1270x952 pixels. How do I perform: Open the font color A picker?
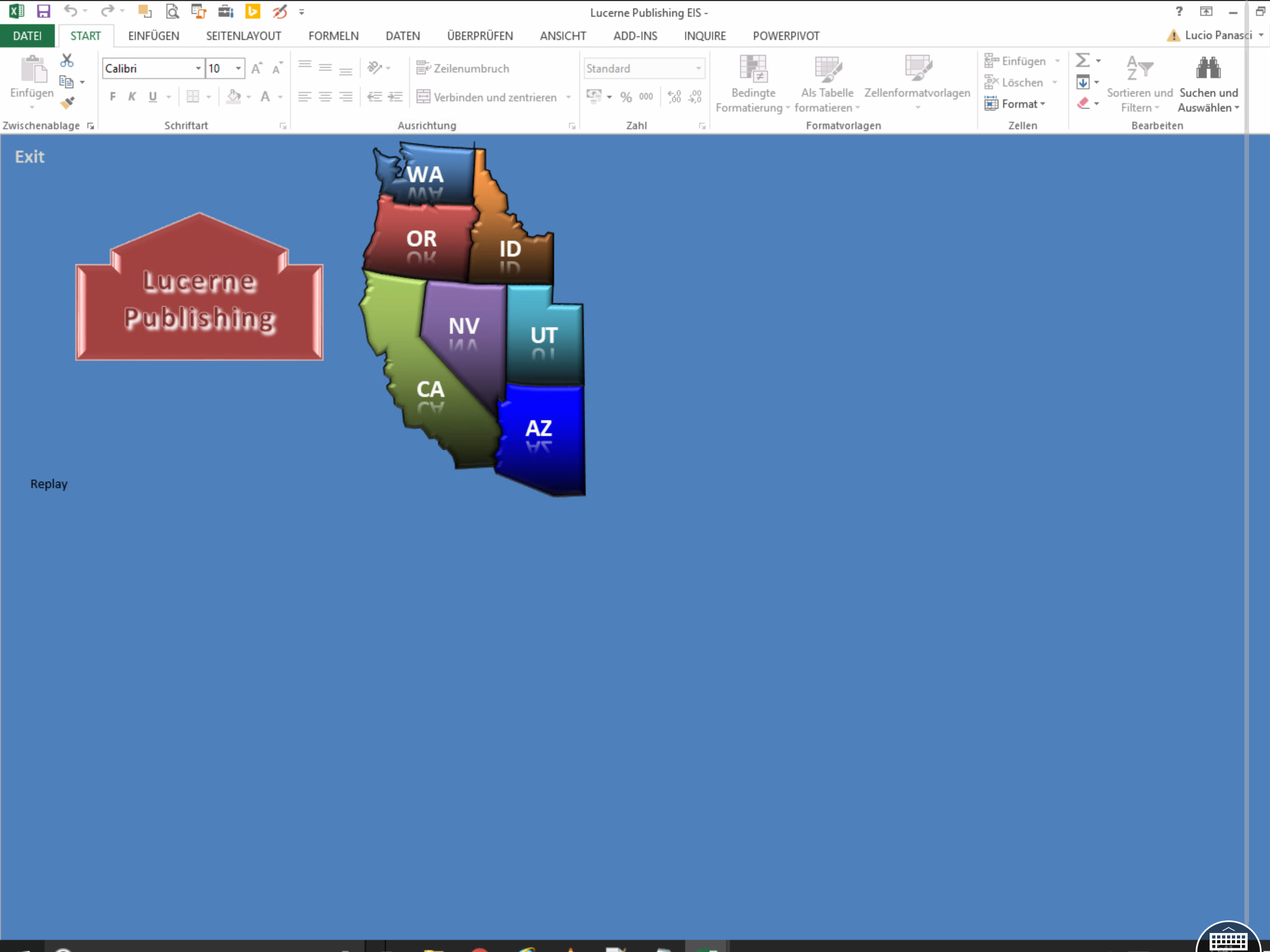[265, 97]
